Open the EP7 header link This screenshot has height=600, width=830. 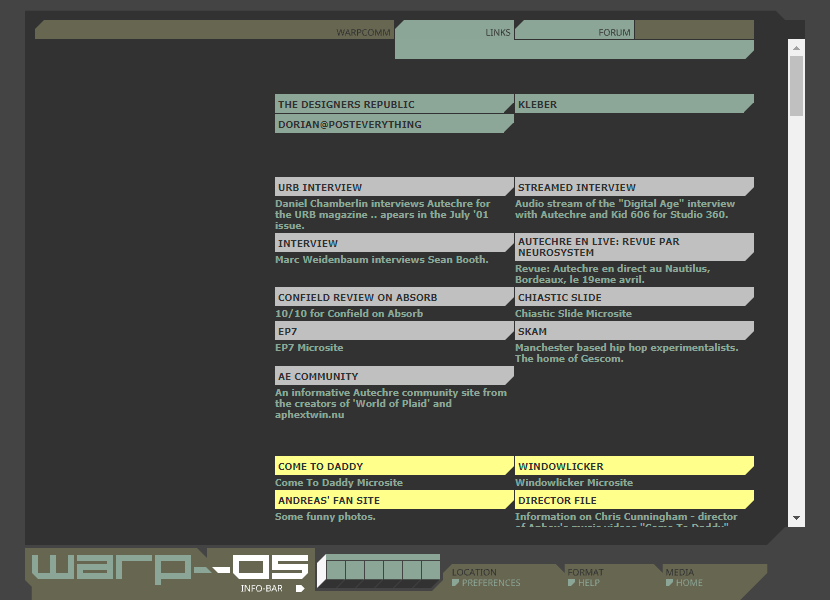(x=394, y=331)
